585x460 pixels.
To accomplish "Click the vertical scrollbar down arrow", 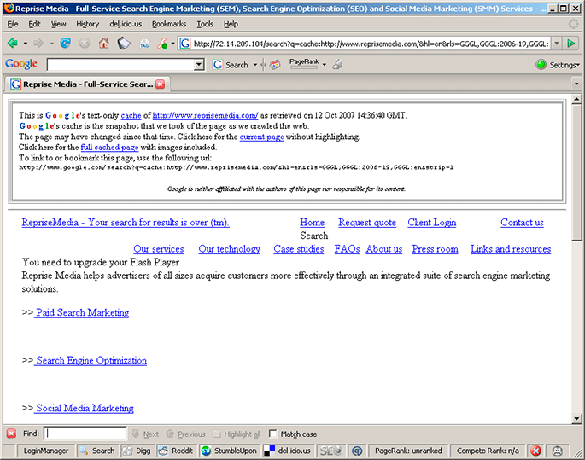I will point(577,418).
